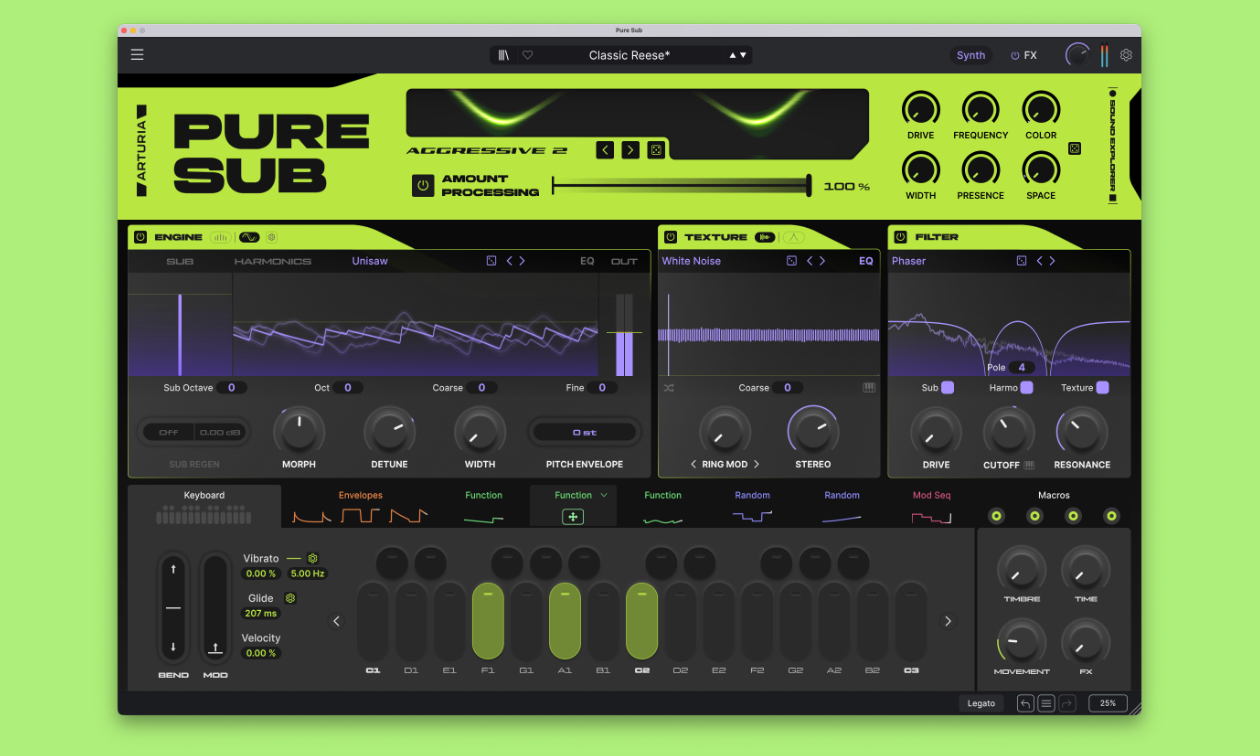This screenshot has width=1260, height=756.
Task: Switch to the Synth view
Action: coord(971,56)
